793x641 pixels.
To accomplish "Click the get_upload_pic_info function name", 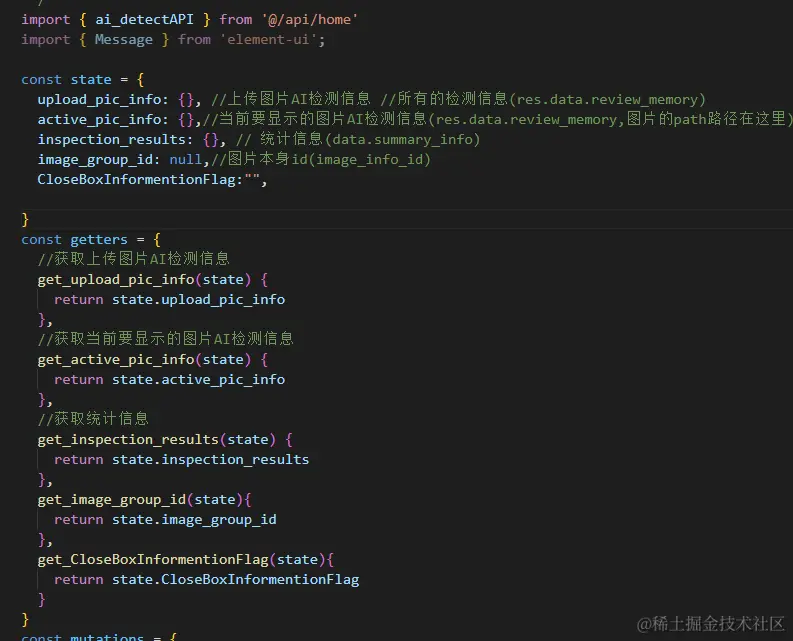I will [x=116, y=279].
